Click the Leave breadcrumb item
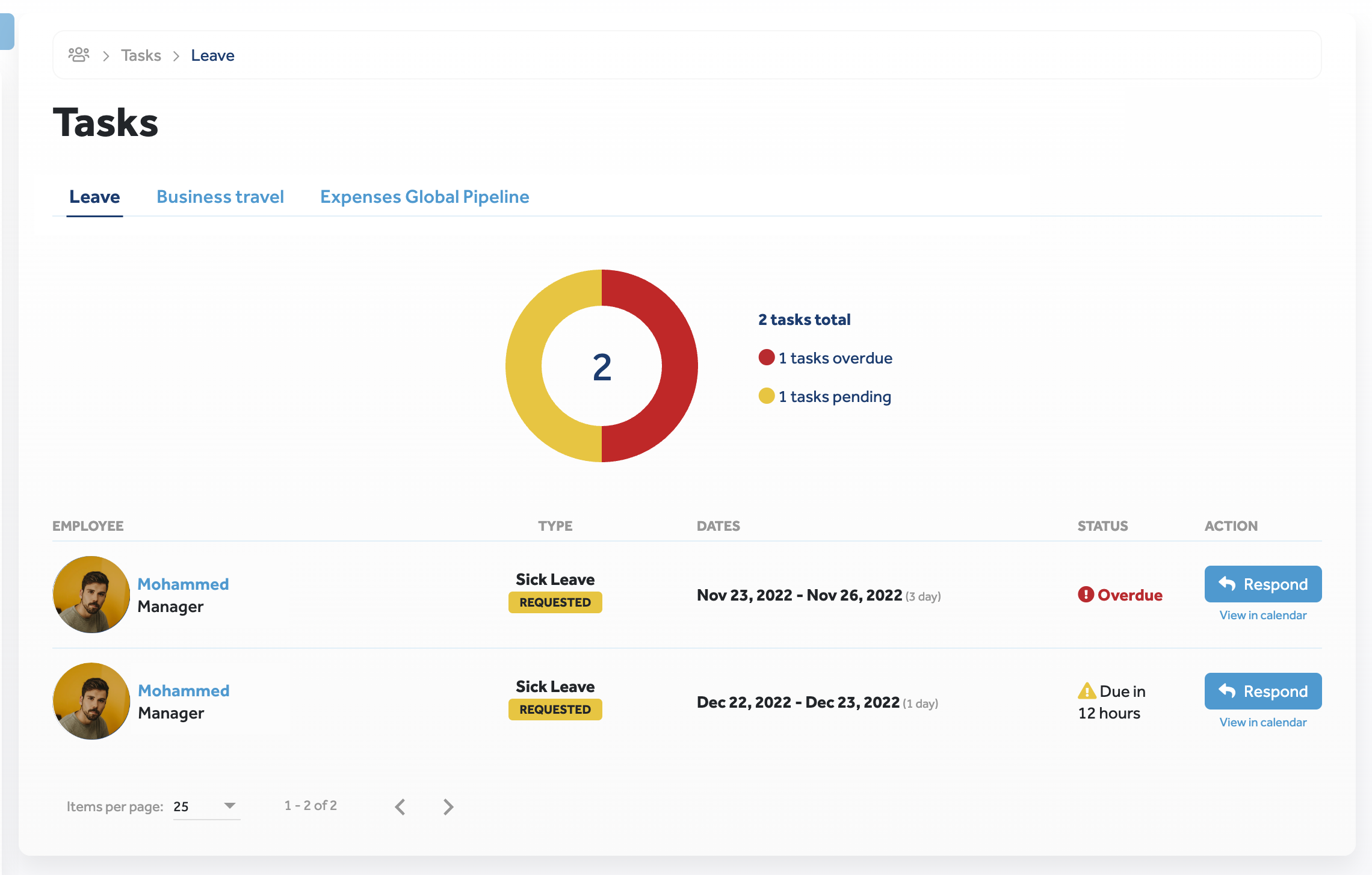1372x875 pixels. [x=212, y=55]
